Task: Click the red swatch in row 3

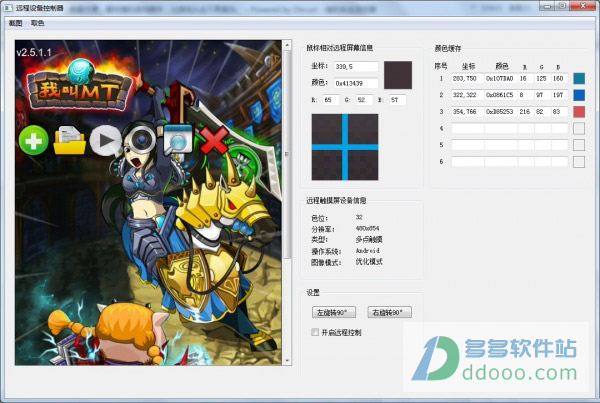Action: click(x=579, y=112)
